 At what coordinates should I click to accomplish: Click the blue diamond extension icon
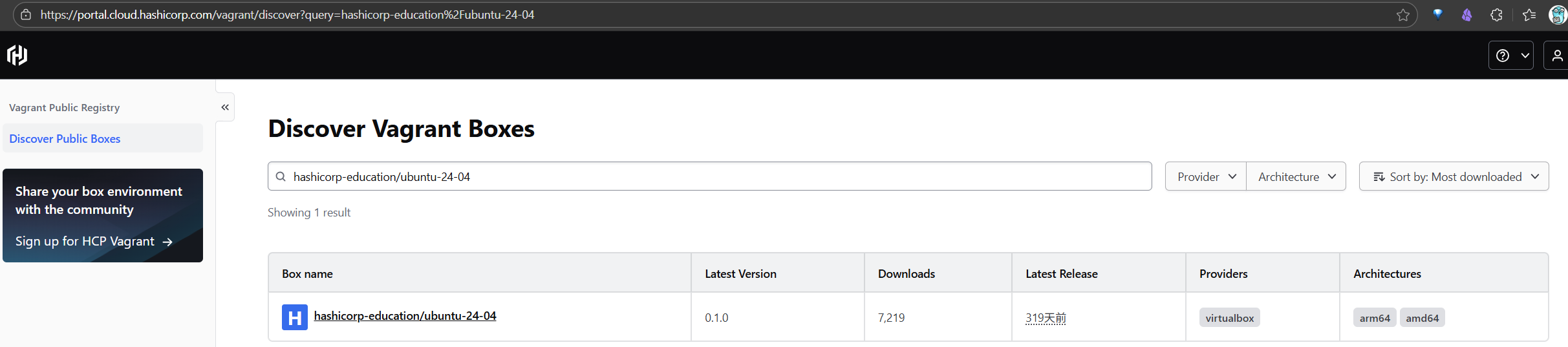[x=1437, y=14]
